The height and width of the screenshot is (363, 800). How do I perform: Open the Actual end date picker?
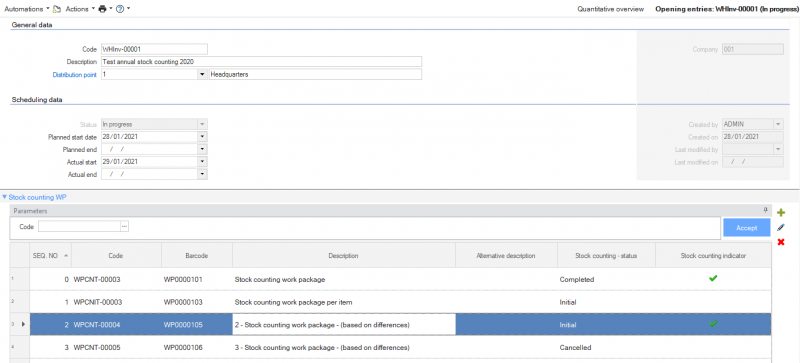[202, 175]
